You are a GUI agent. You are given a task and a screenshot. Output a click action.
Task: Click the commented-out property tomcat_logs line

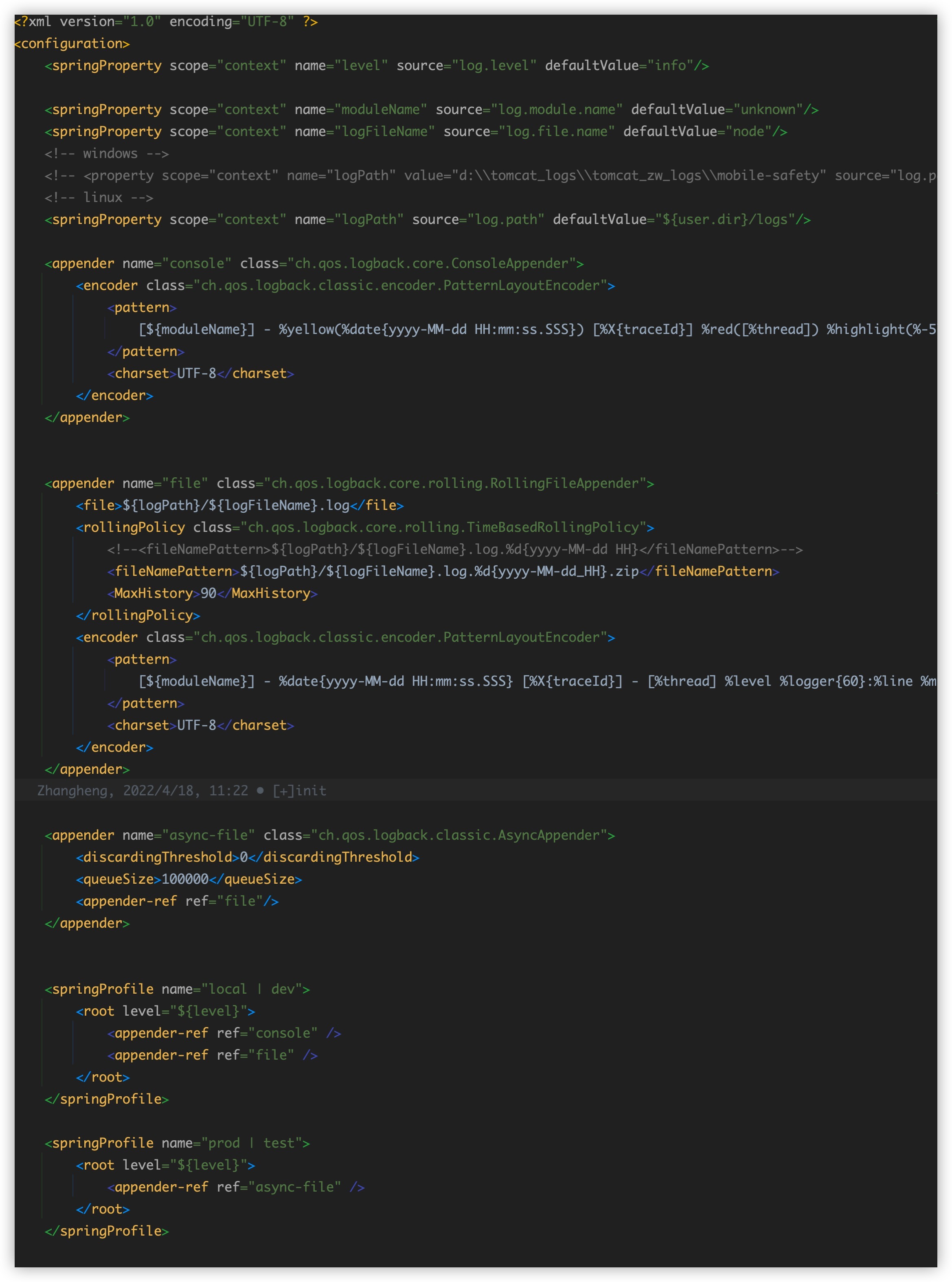(490, 176)
